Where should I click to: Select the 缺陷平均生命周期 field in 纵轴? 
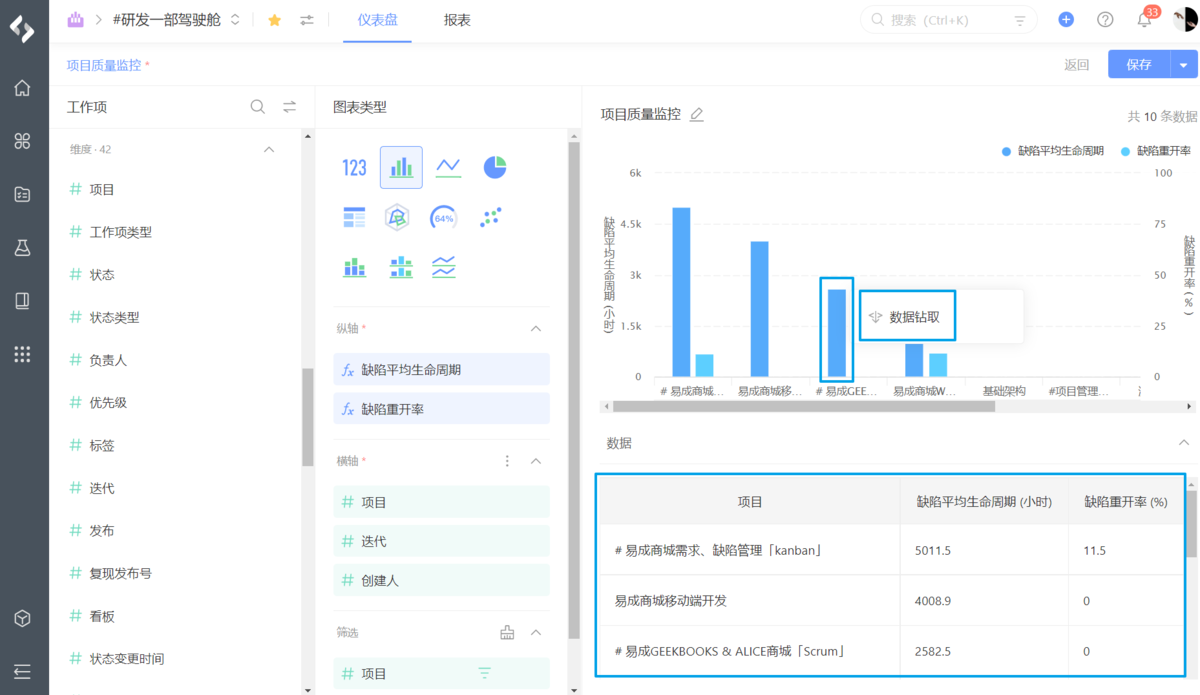(441, 369)
